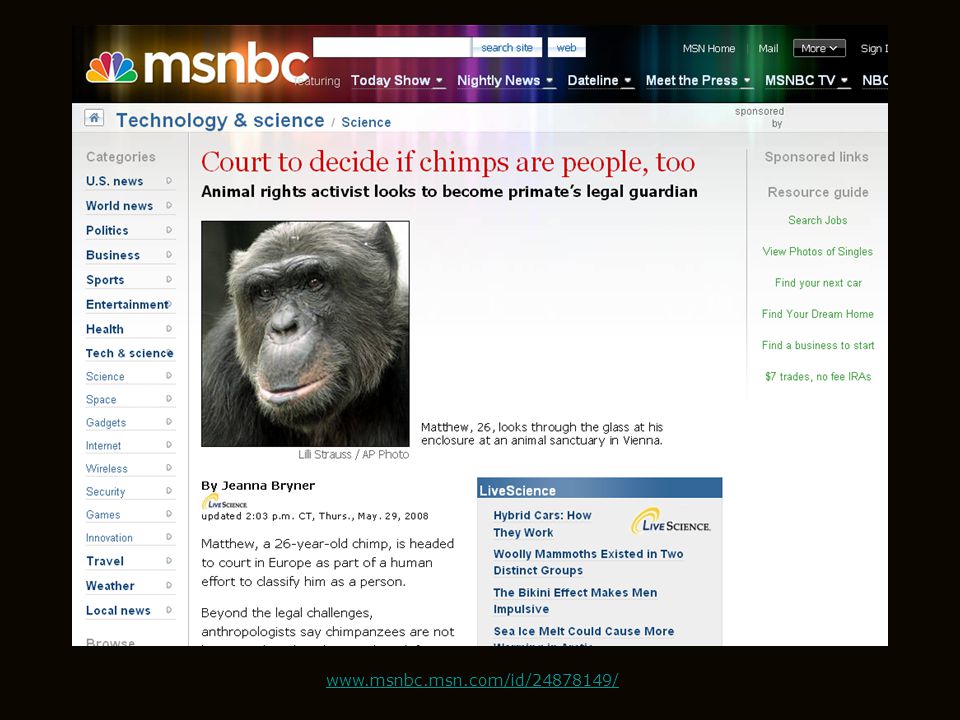Open the Entertainment category

pyautogui.click(x=127, y=304)
